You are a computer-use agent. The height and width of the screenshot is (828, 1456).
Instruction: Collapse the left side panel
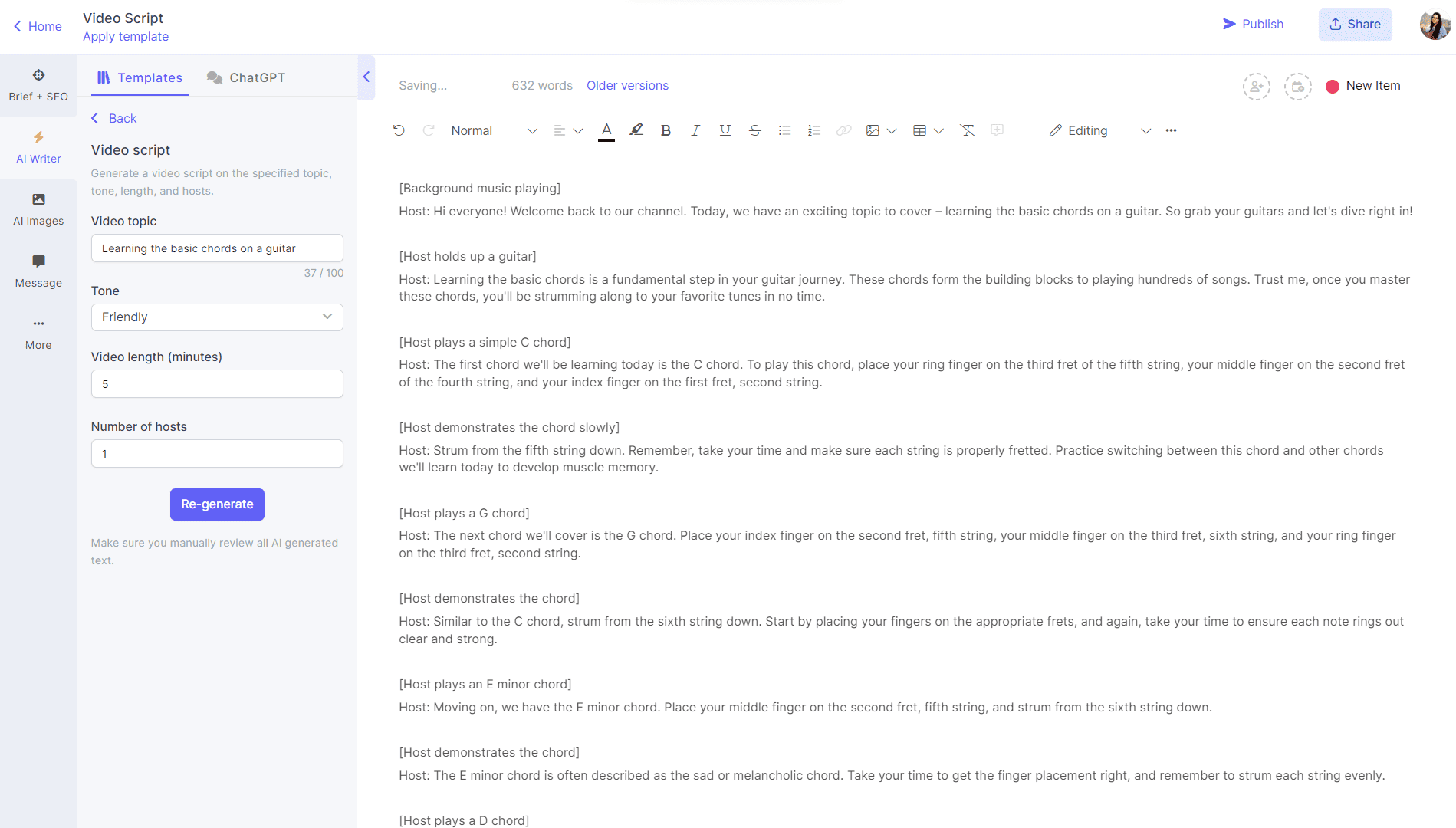coord(366,77)
